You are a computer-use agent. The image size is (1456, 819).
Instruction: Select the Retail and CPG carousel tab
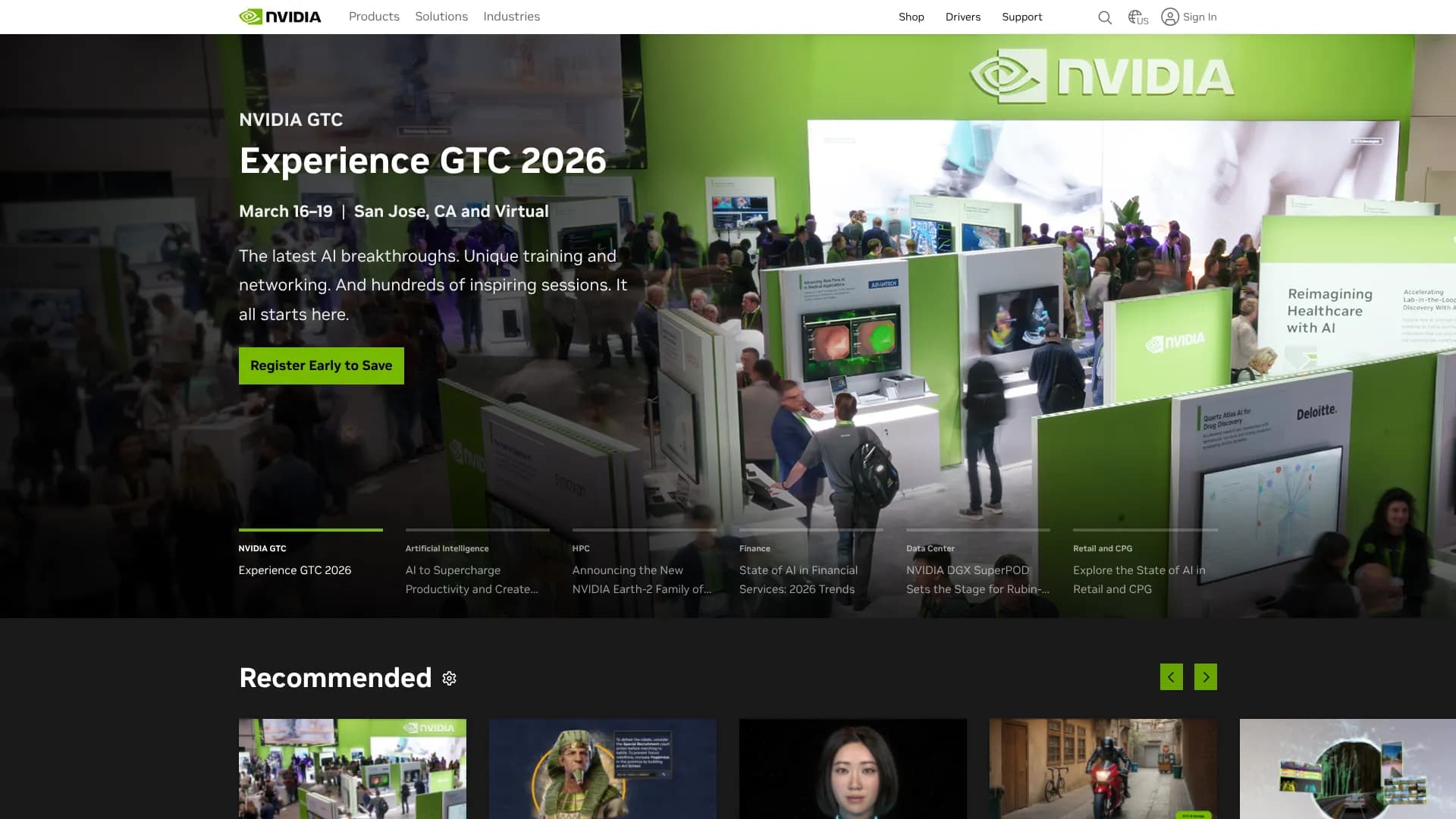pos(1145,561)
